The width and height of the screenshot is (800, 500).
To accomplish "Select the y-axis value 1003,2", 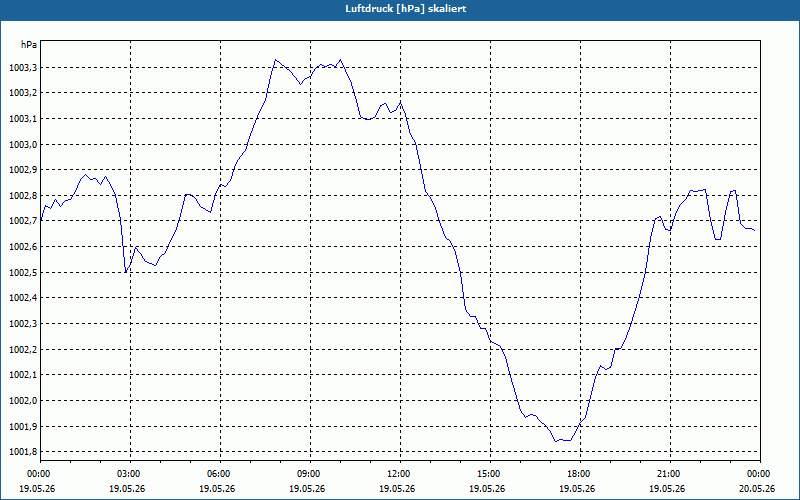I will pos(23,93).
